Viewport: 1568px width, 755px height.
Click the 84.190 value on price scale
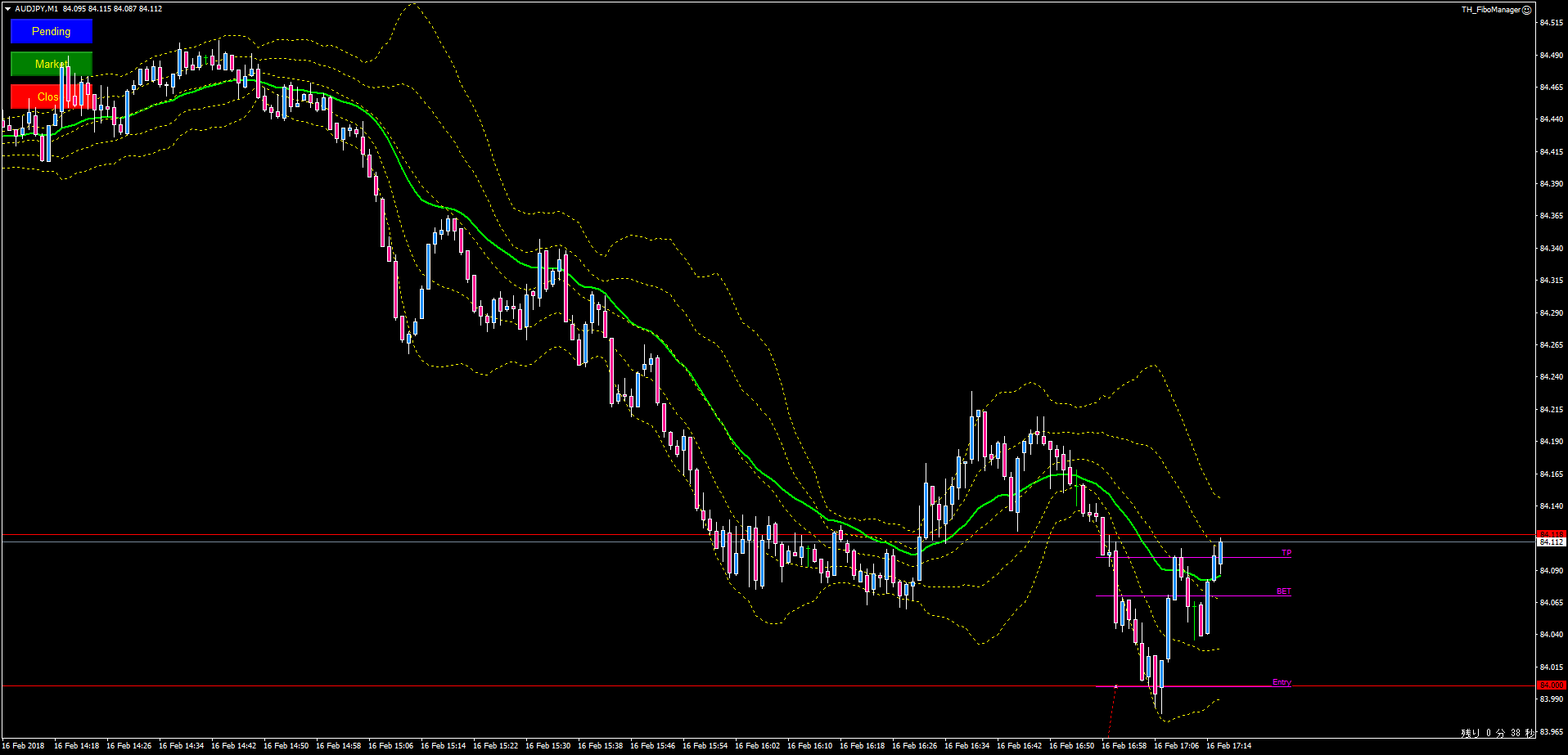tap(1552, 442)
